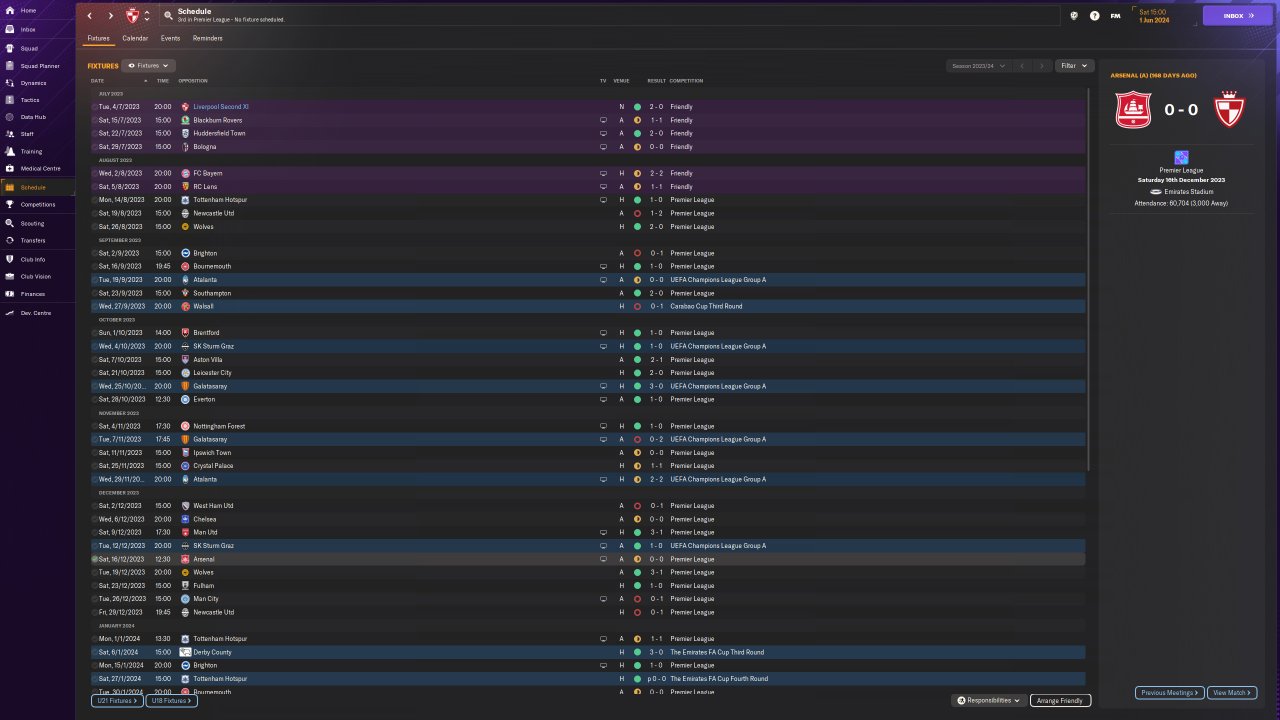Open Dev. Centre from the sidebar
The width and height of the screenshot is (1280, 720).
(10, 313)
